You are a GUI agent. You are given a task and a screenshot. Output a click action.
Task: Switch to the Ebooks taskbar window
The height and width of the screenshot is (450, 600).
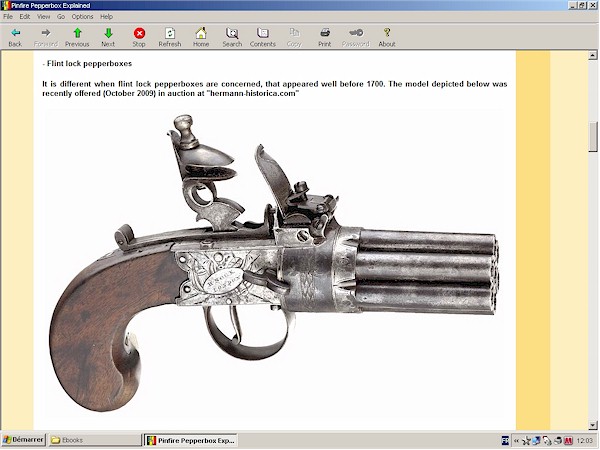pyautogui.click(x=95, y=440)
